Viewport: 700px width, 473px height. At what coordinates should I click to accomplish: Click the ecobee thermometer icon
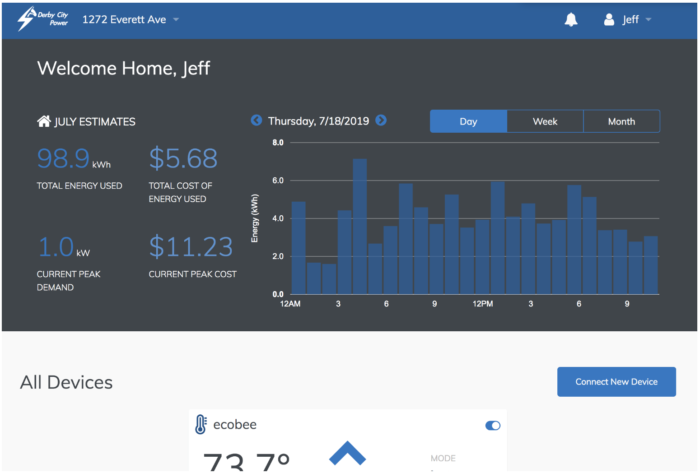tap(201, 425)
